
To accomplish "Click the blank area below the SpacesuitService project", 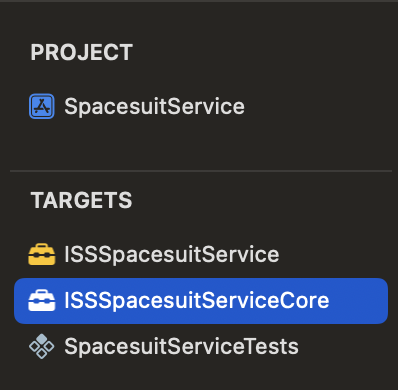I will [x=200, y=145].
